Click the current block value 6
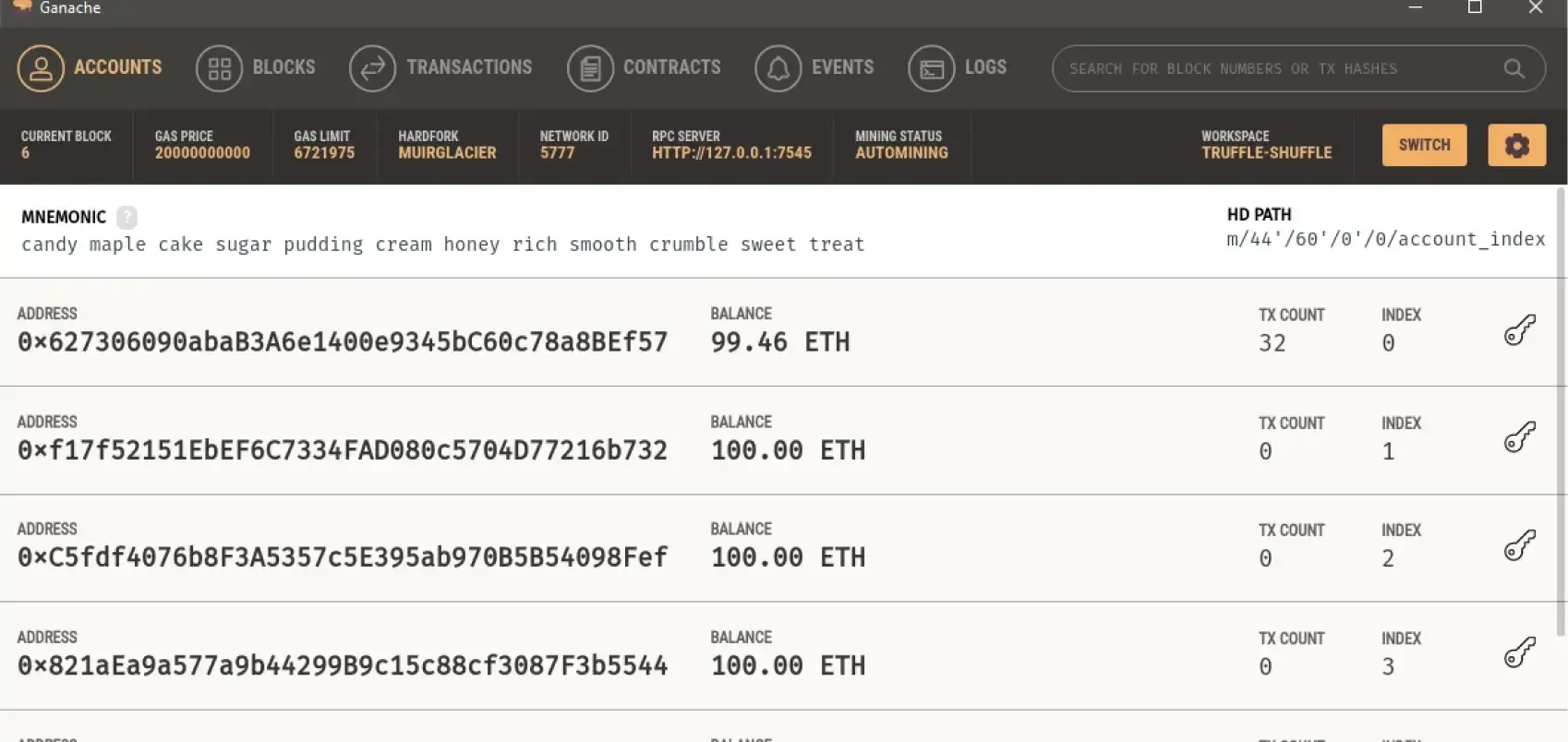 (25, 153)
